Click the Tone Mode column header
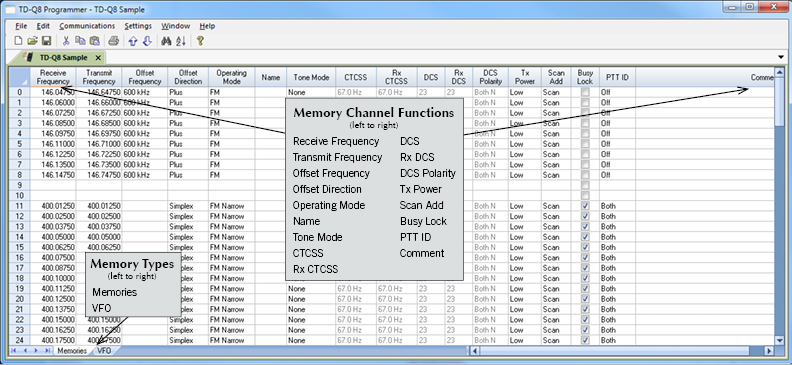792x365 pixels. pyautogui.click(x=312, y=77)
